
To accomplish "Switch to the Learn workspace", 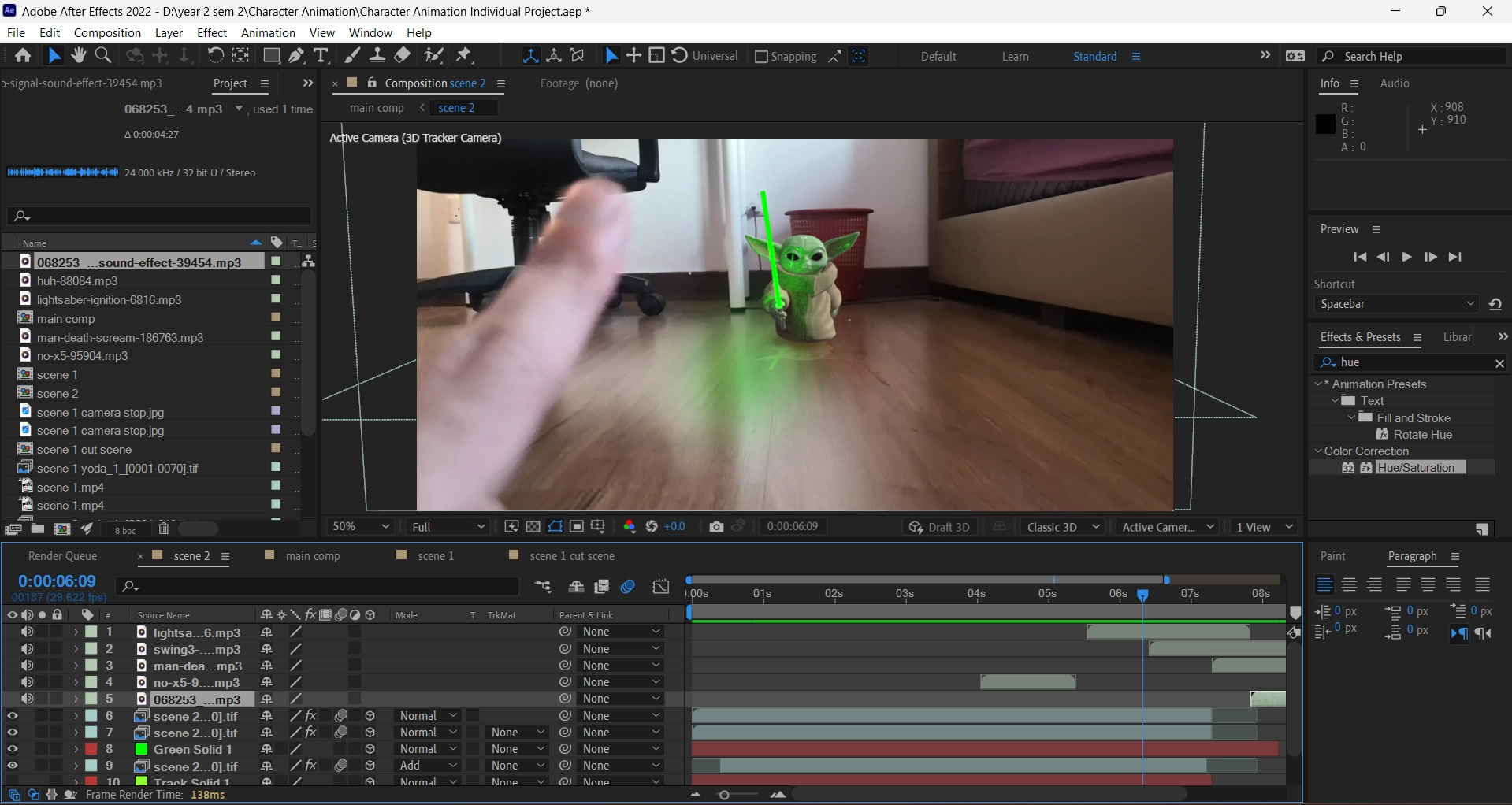I will [1015, 57].
